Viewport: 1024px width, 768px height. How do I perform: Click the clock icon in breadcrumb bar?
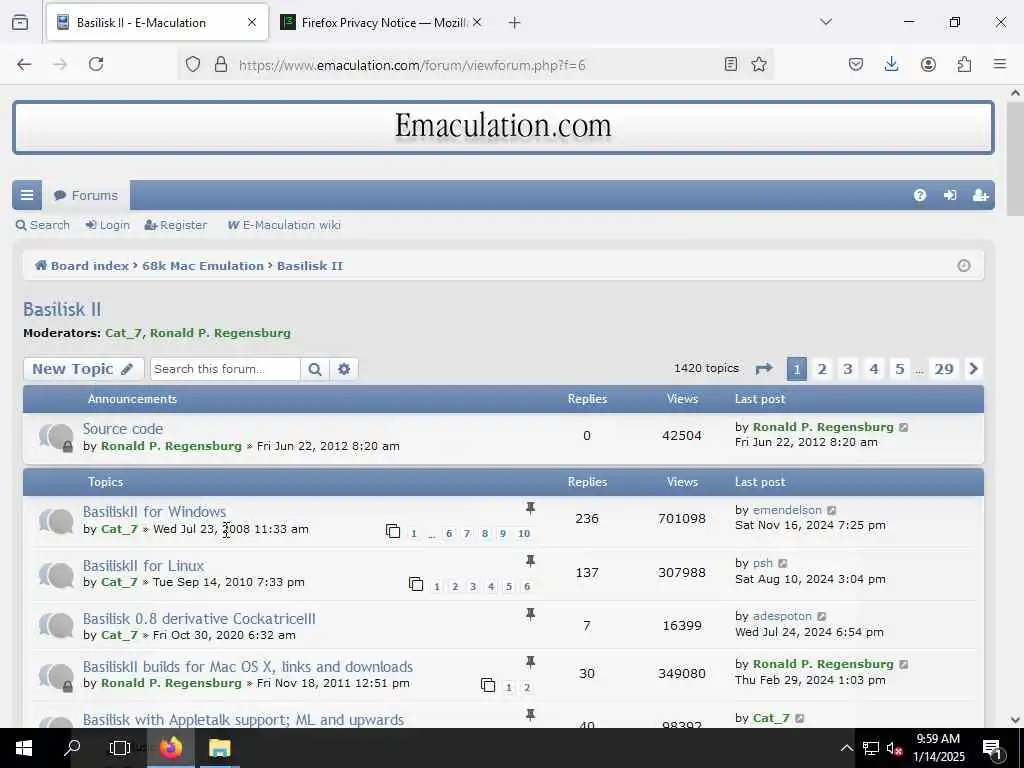(x=963, y=266)
